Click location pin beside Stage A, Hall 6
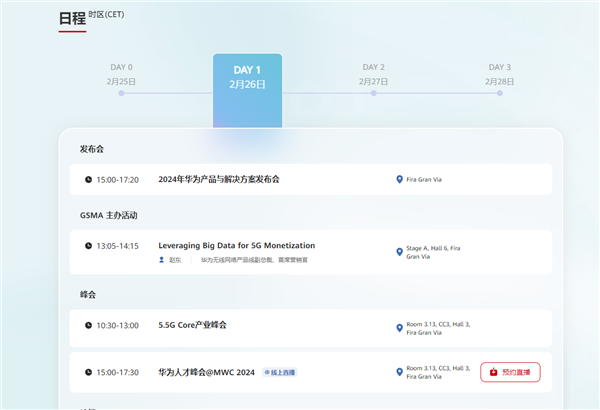The height and width of the screenshot is (410, 600). [399, 252]
